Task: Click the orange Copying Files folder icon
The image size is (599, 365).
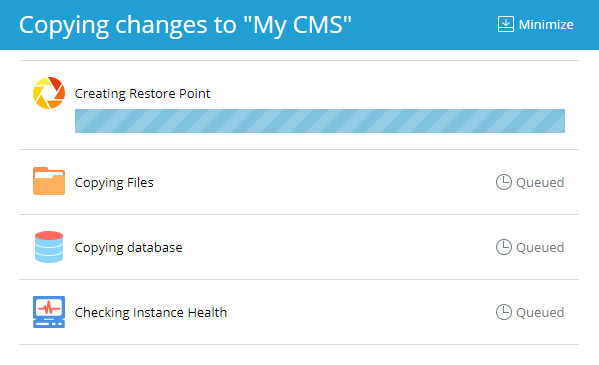Action: 49,181
